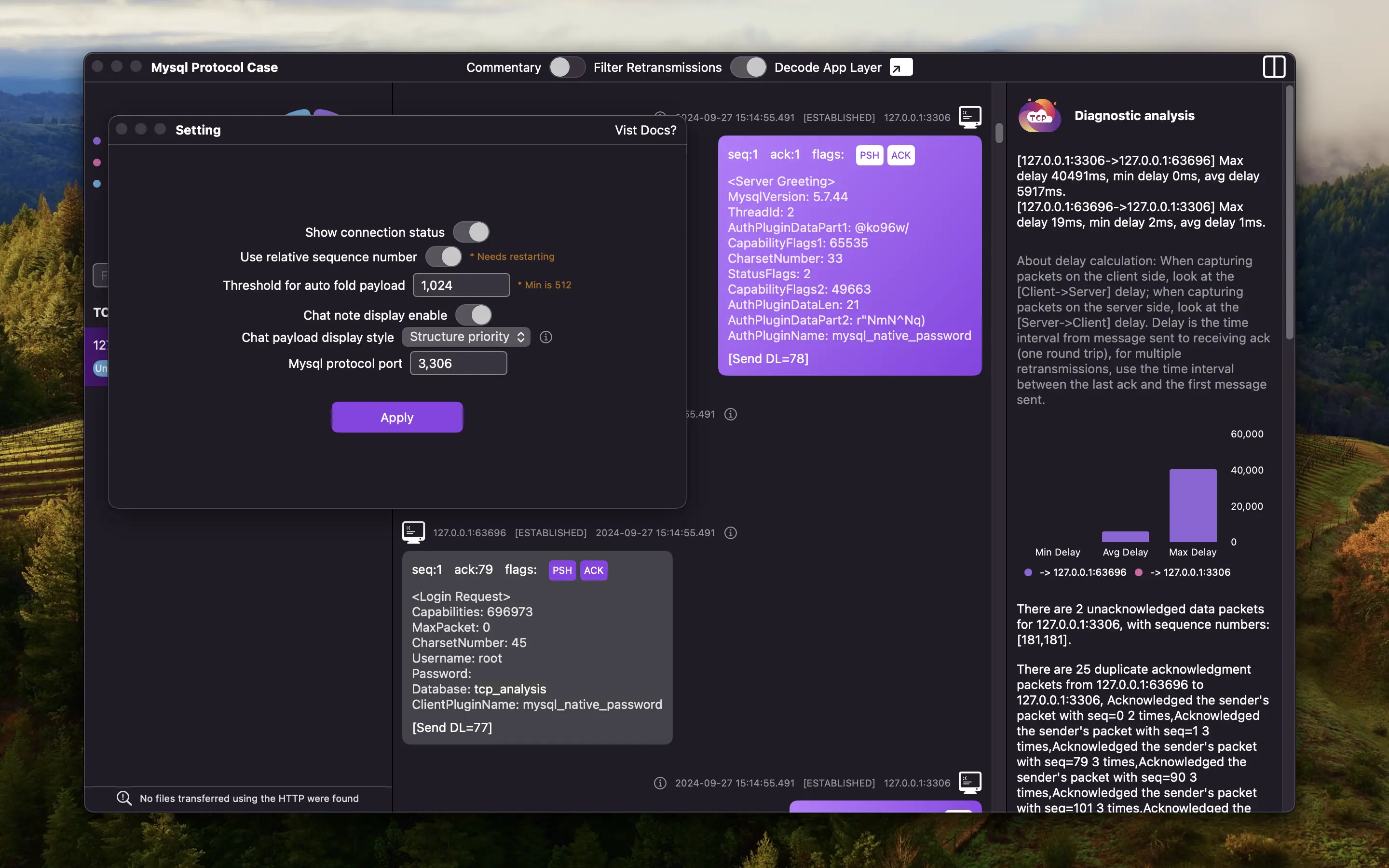Click the Visit Docs? link in Settings
The width and height of the screenshot is (1389, 868).
coord(645,130)
